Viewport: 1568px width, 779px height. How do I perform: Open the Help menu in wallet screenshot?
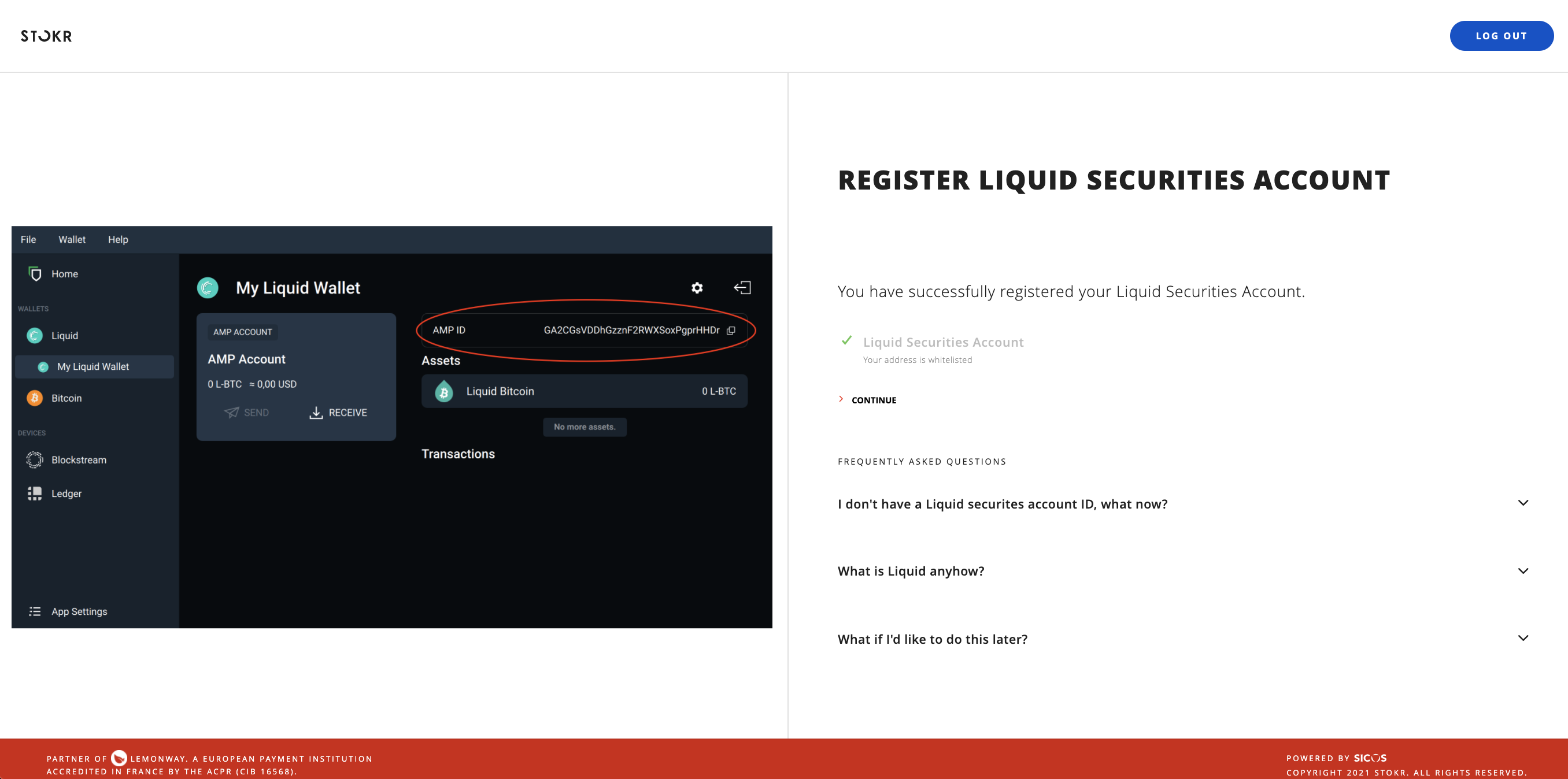[118, 239]
